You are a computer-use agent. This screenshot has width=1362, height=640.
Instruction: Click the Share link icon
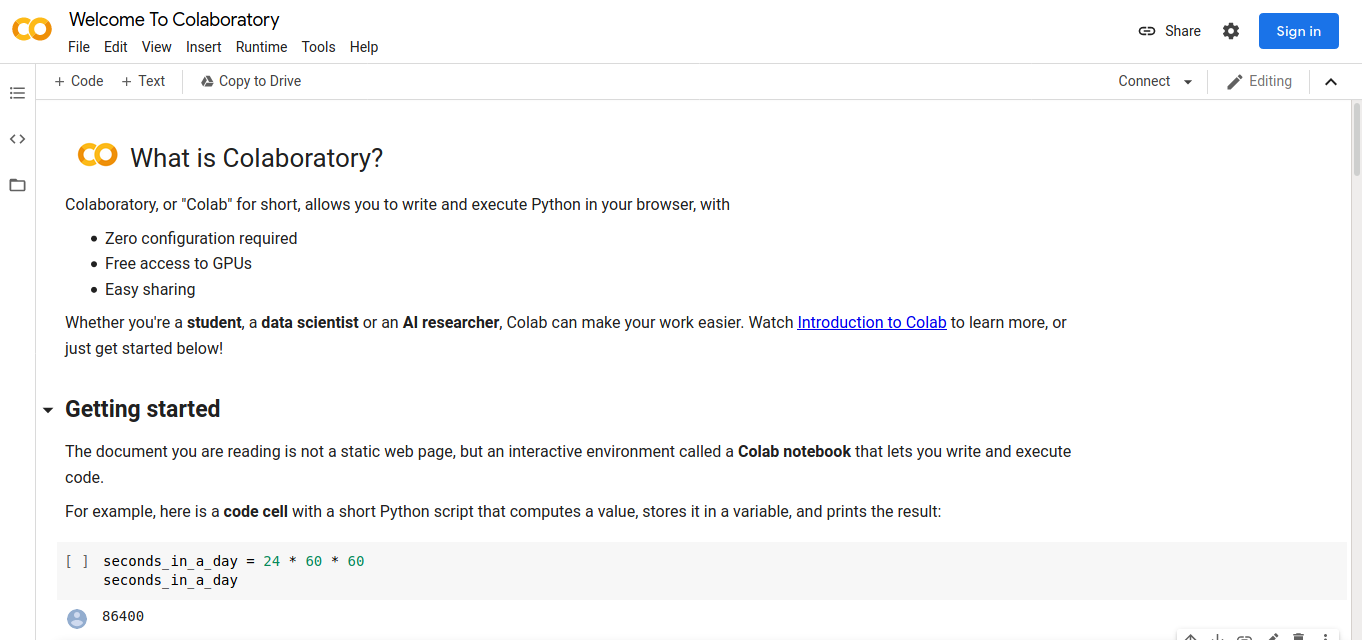tap(1147, 31)
